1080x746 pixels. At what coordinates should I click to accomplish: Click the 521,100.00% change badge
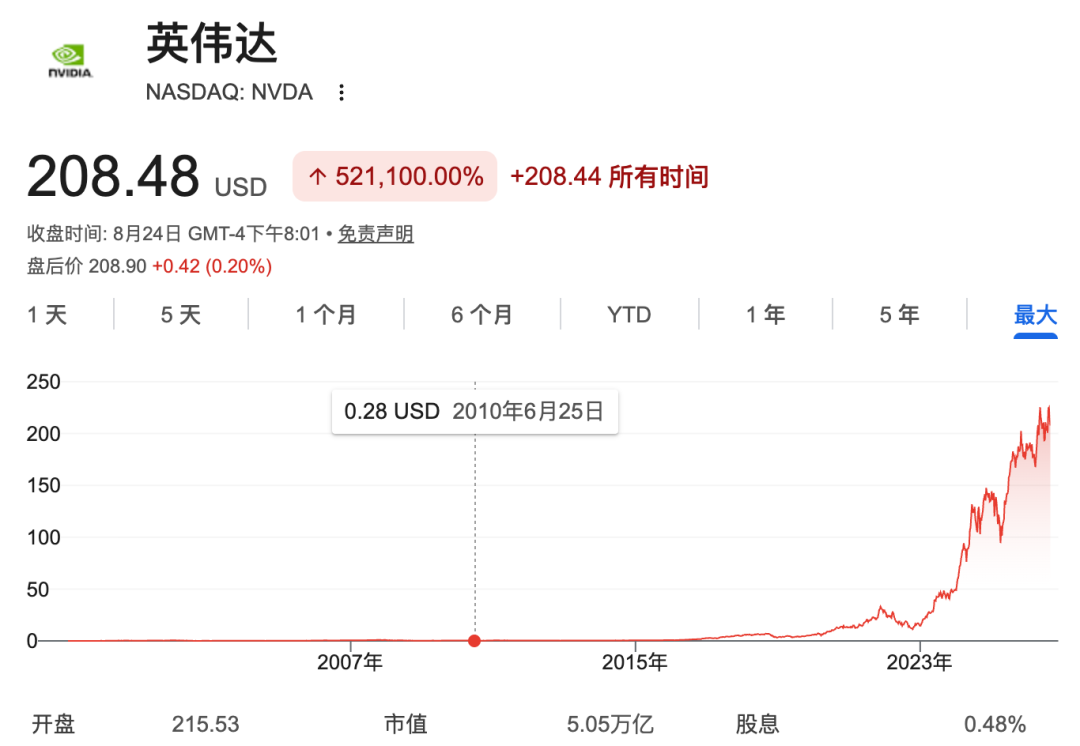(395, 176)
